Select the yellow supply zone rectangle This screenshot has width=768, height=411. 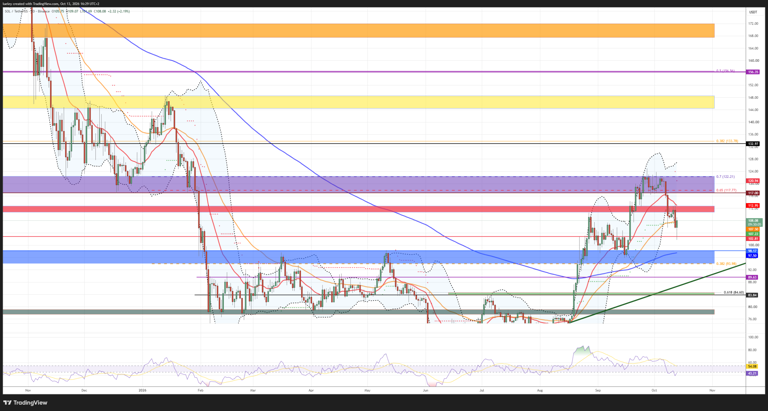tap(359, 102)
